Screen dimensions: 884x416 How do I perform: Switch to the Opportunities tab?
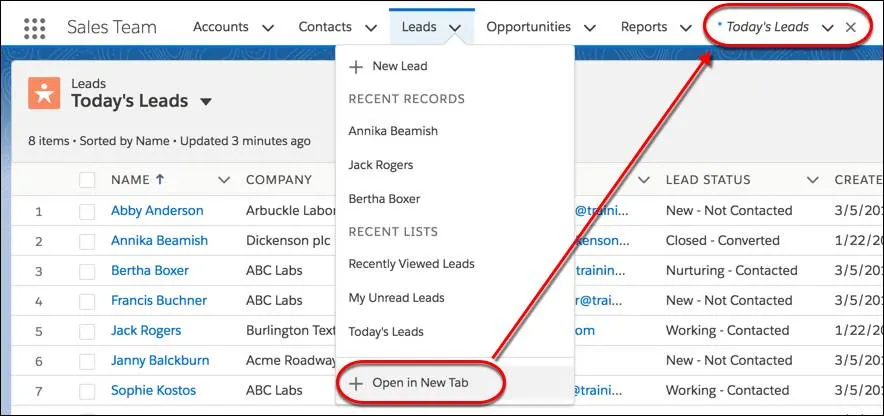point(528,27)
